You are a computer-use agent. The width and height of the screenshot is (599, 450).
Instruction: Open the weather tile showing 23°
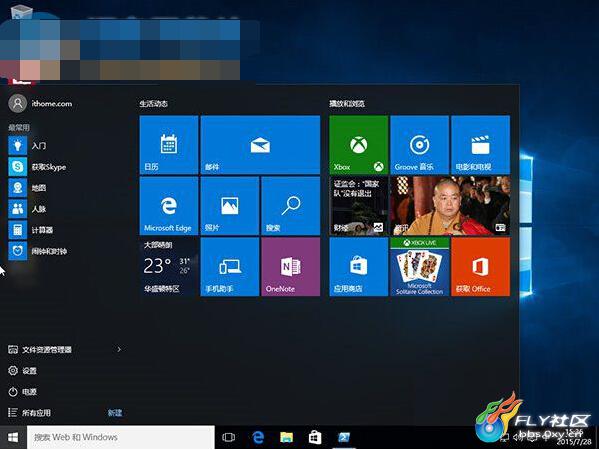coord(169,267)
